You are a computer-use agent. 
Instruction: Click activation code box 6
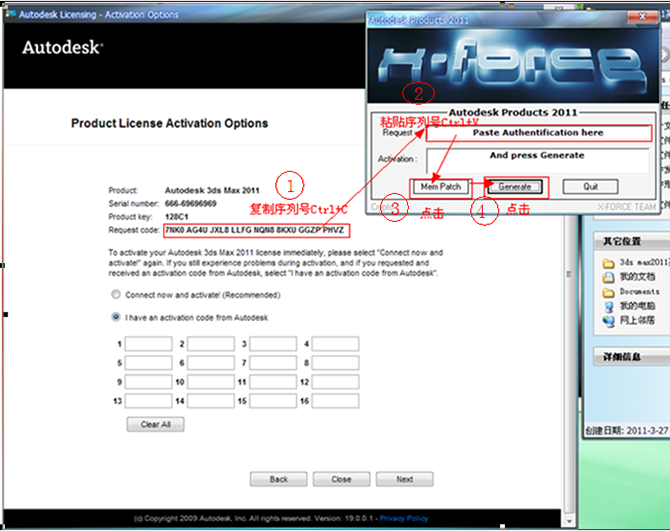click(211, 363)
